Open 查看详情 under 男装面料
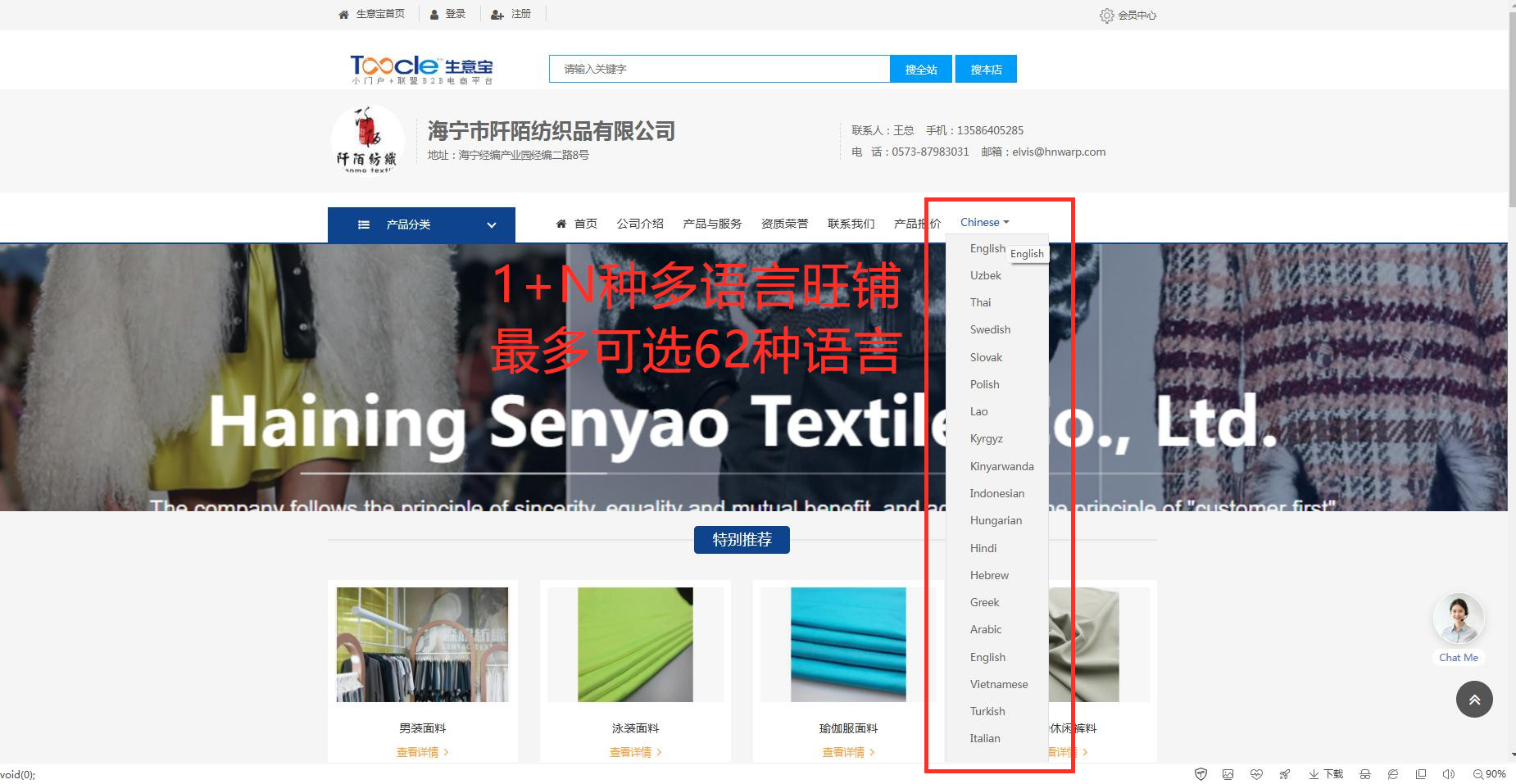Screen dimensions: 1516x784 (x=422, y=752)
